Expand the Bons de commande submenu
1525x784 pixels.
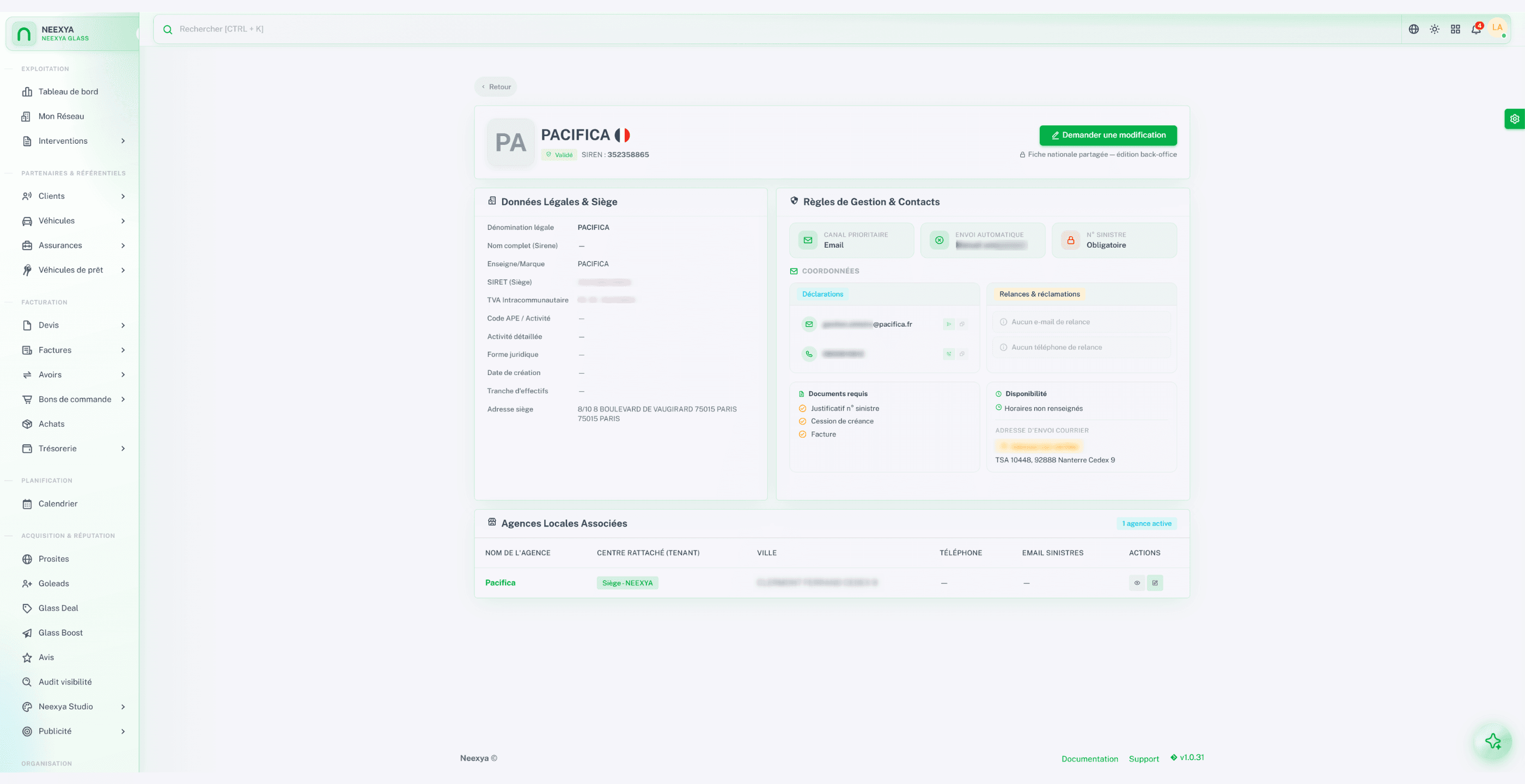click(123, 400)
